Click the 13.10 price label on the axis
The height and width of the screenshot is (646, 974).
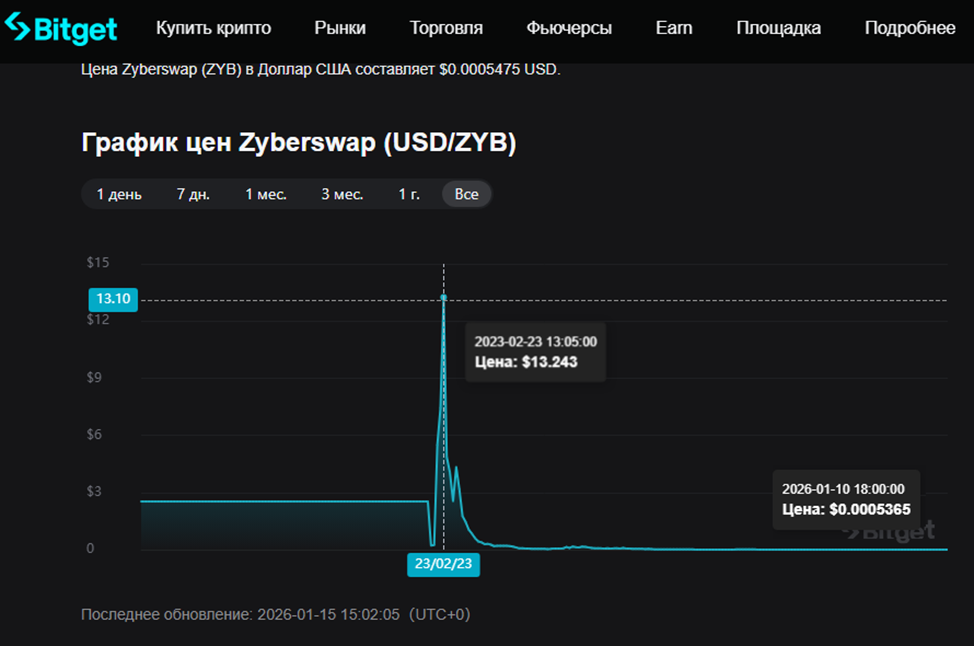click(x=113, y=299)
